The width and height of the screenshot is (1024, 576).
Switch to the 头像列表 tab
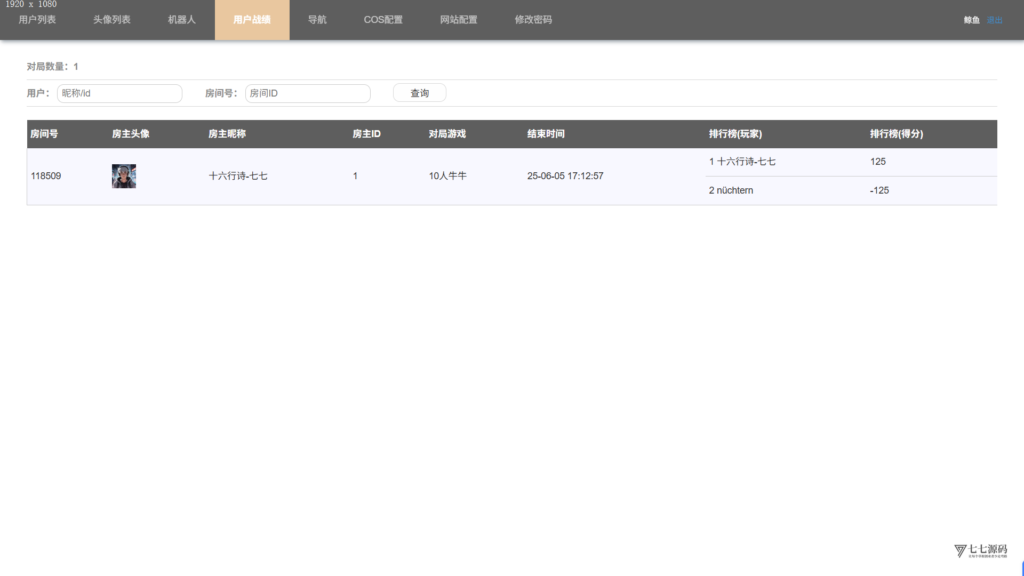tap(112, 20)
